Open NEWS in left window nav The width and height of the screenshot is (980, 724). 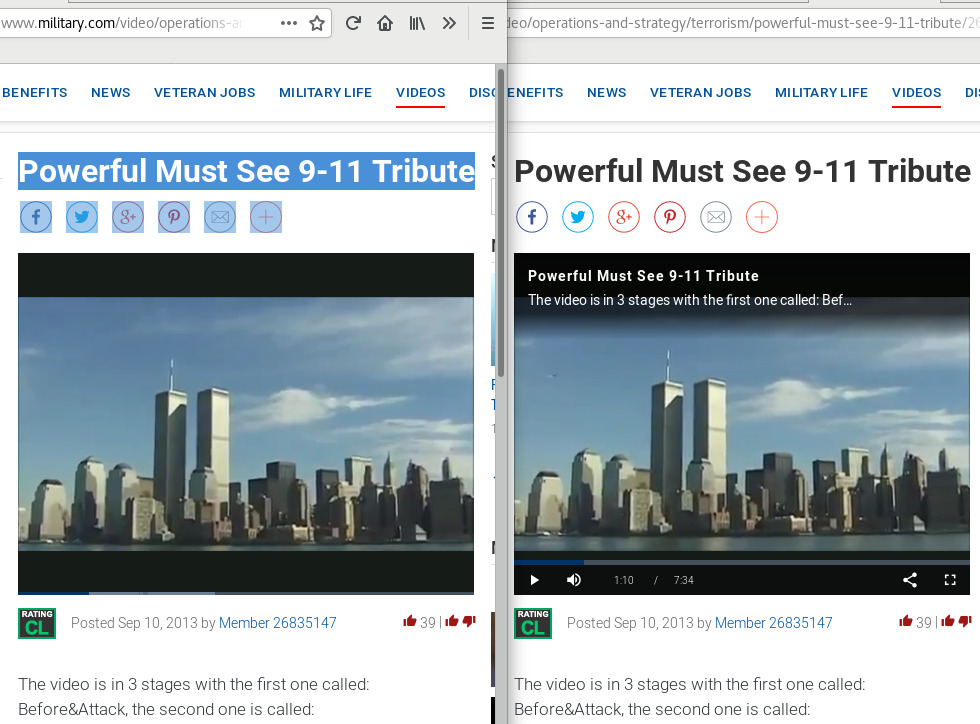[x=111, y=93]
